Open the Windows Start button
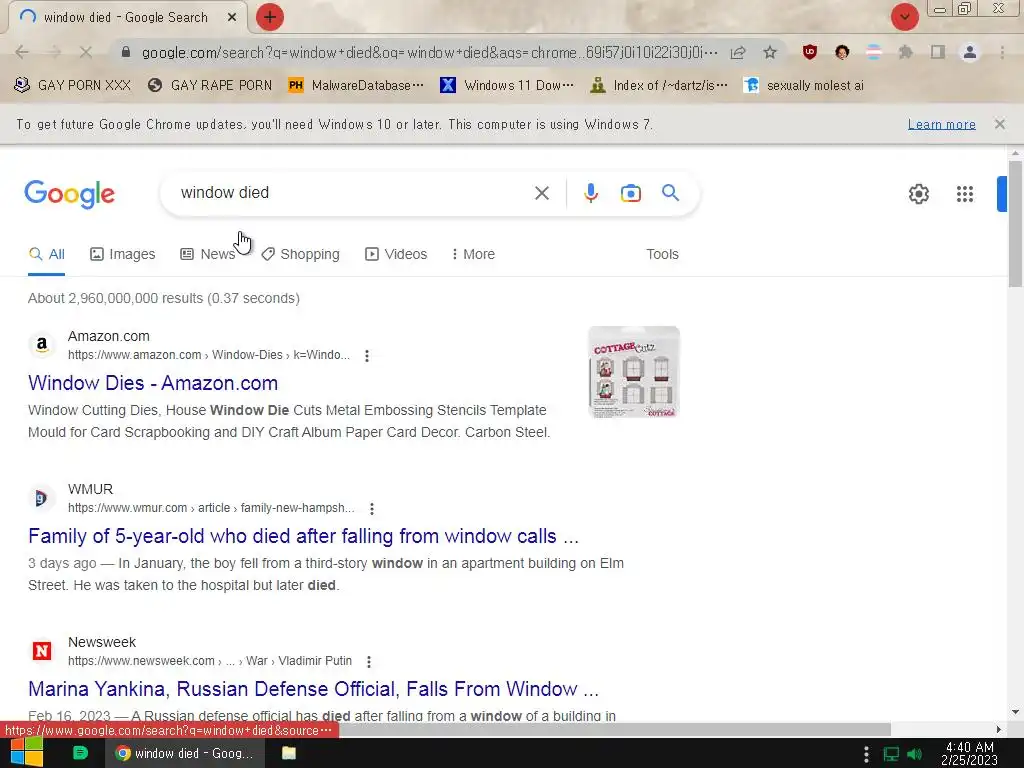 26,752
